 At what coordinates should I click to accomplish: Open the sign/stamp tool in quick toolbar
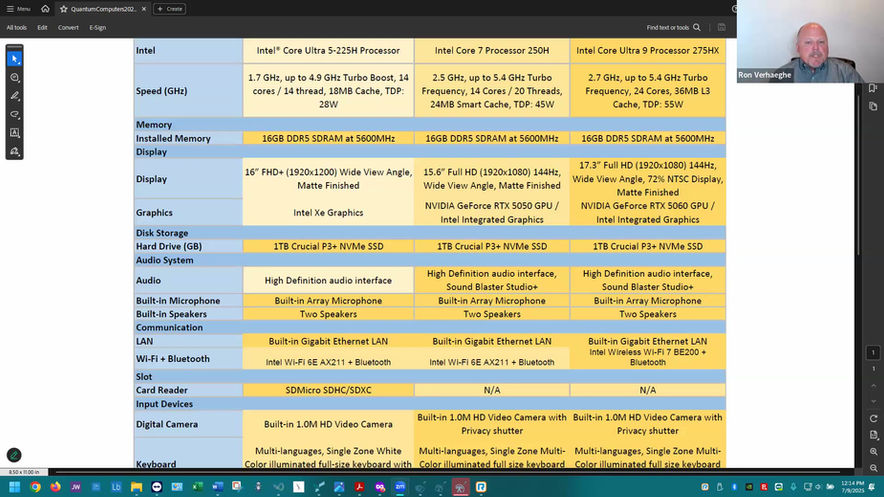[x=15, y=151]
